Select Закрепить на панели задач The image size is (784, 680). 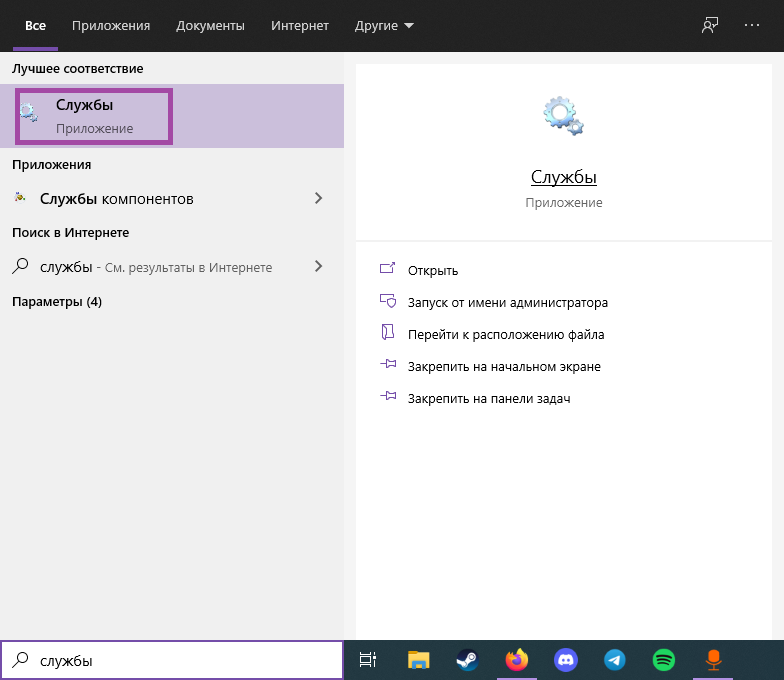pyautogui.click(x=489, y=398)
